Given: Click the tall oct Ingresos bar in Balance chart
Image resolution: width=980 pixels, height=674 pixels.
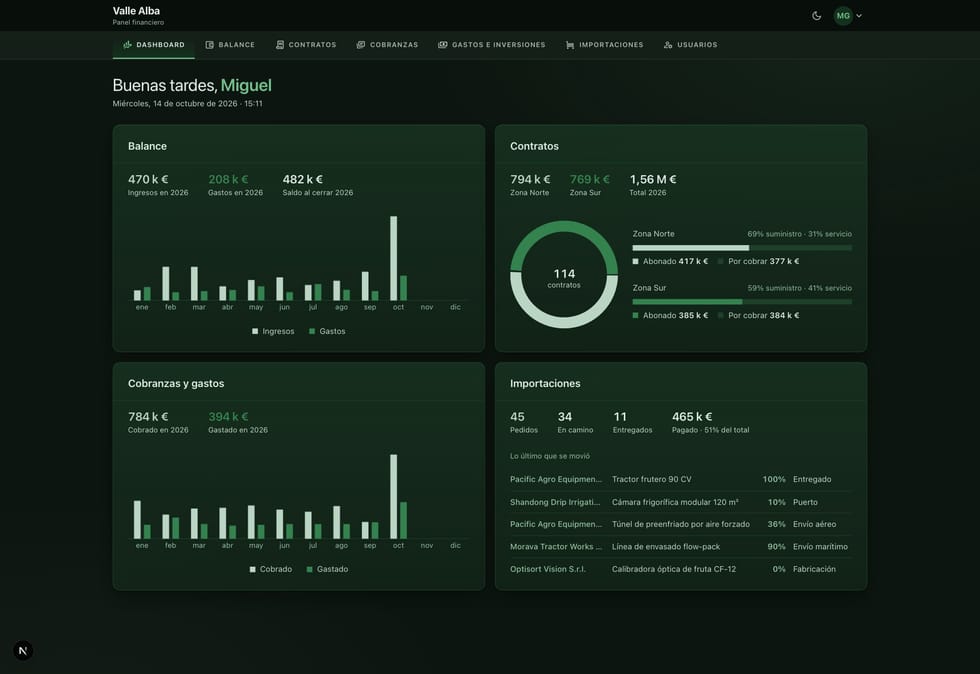Looking at the screenshot, I should tap(394, 258).
